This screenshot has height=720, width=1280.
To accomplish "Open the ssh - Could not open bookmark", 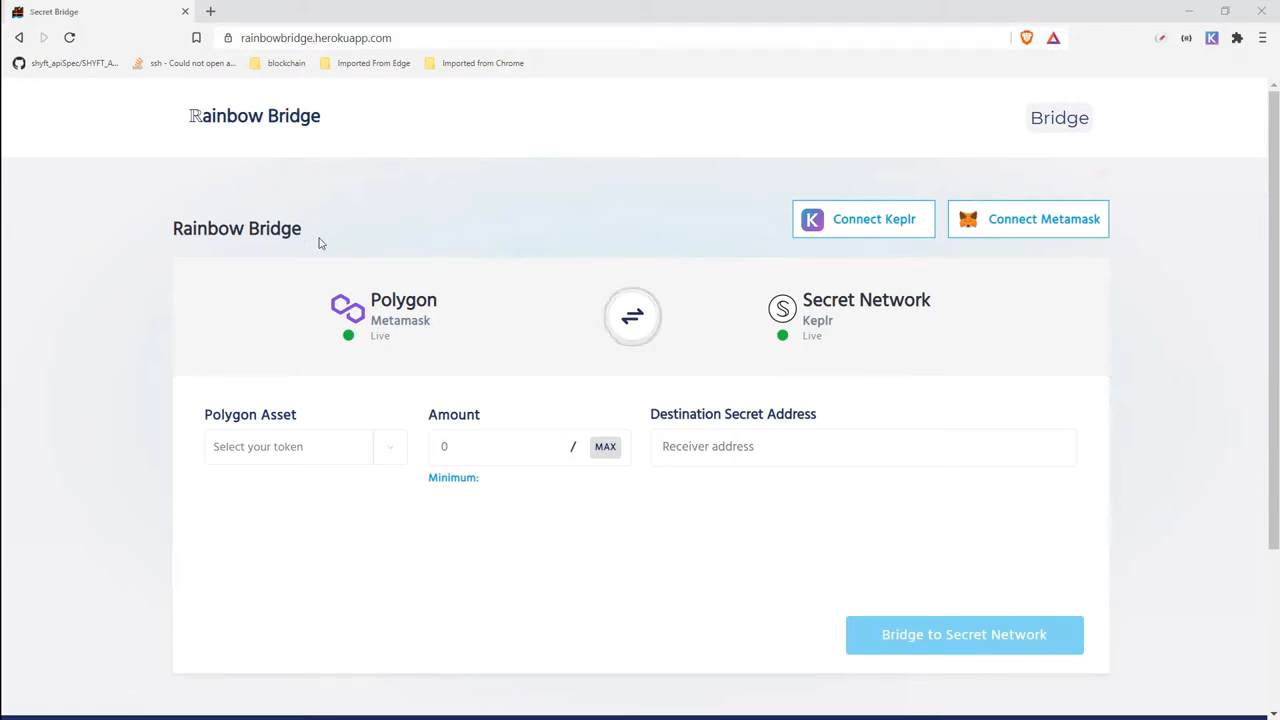I will click(x=184, y=63).
